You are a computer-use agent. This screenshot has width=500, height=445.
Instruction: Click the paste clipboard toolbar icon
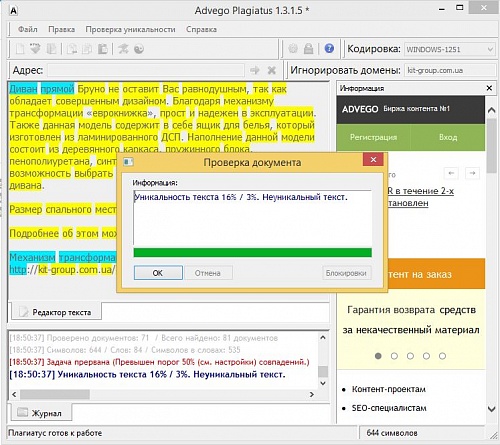point(103,49)
